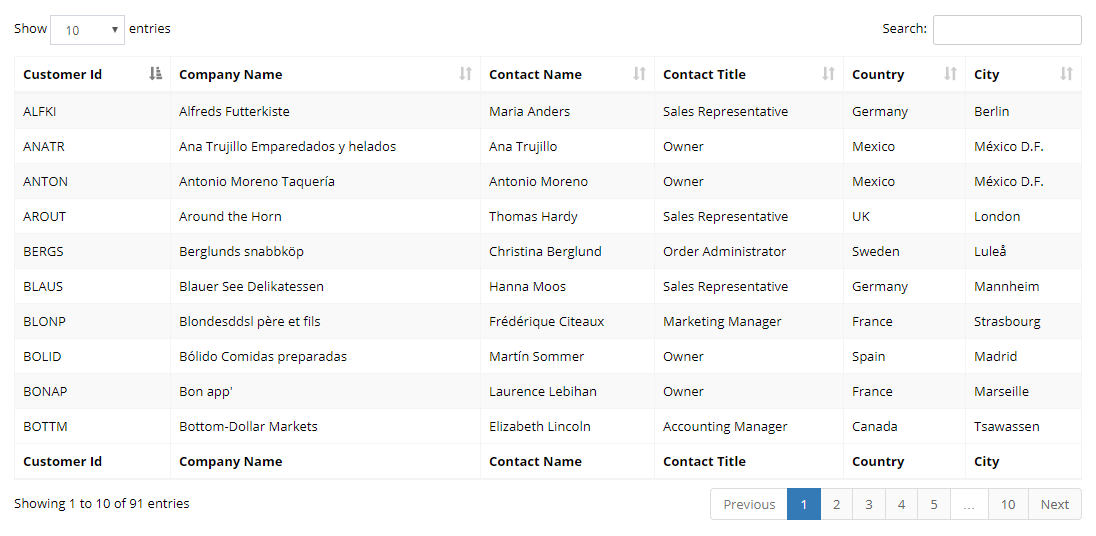1096x536 pixels.
Task: Click the City column sort arrows icon
Action: coord(1066,74)
